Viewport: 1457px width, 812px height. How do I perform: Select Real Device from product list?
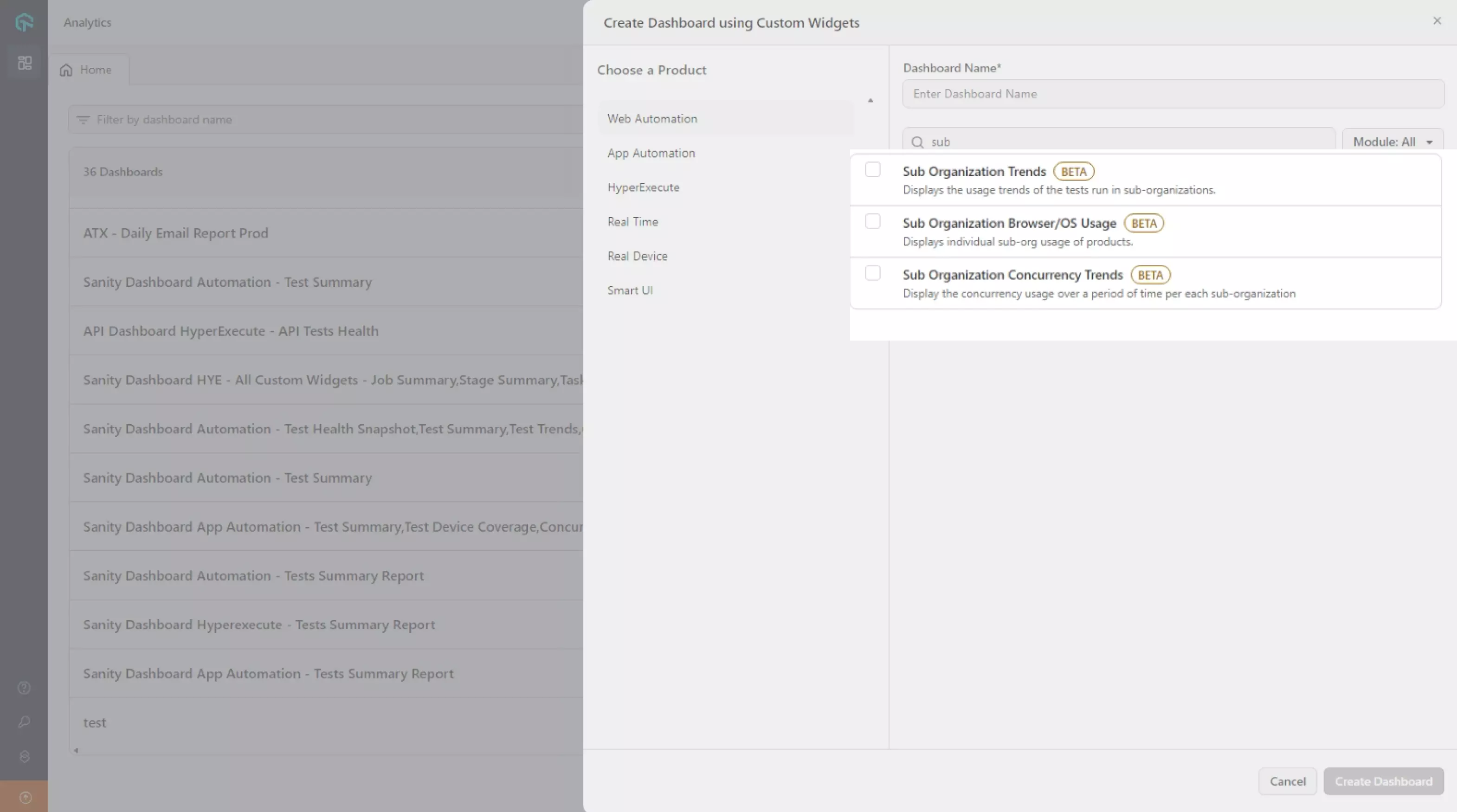pyautogui.click(x=637, y=256)
